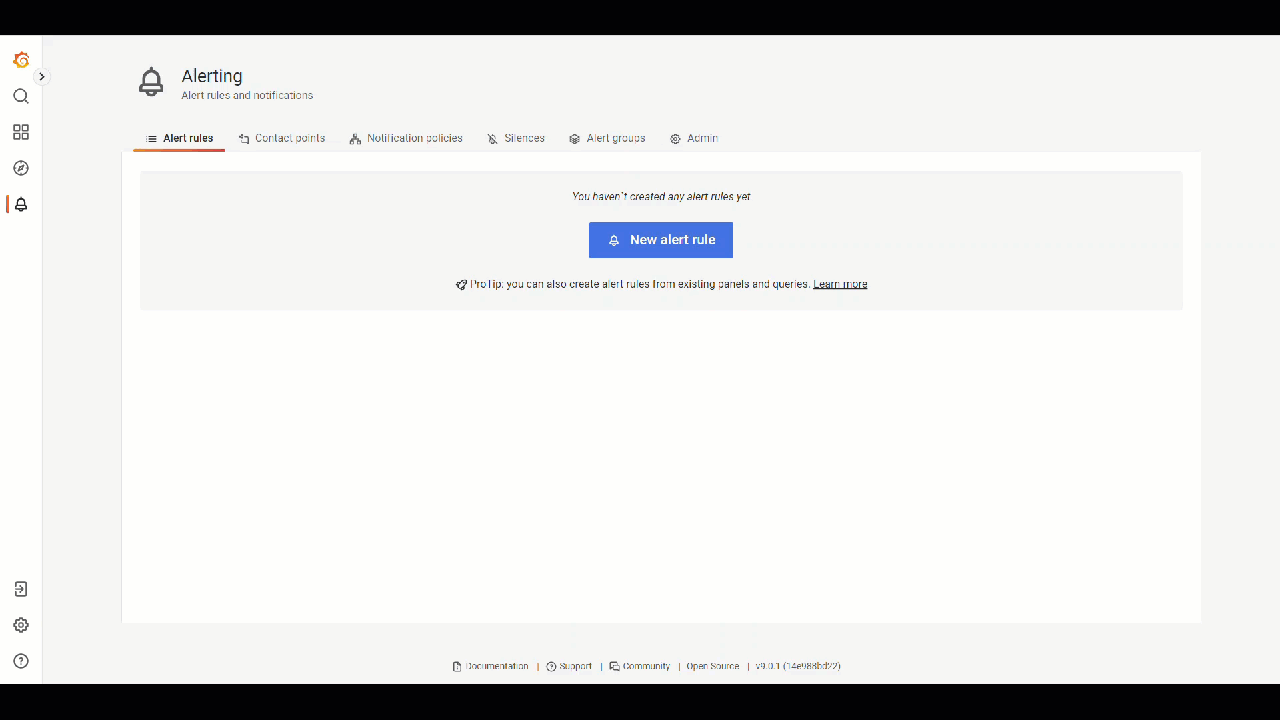1280x720 pixels.
Task: Select the Admin tab
Action: pyautogui.click(x=694, y=138)
